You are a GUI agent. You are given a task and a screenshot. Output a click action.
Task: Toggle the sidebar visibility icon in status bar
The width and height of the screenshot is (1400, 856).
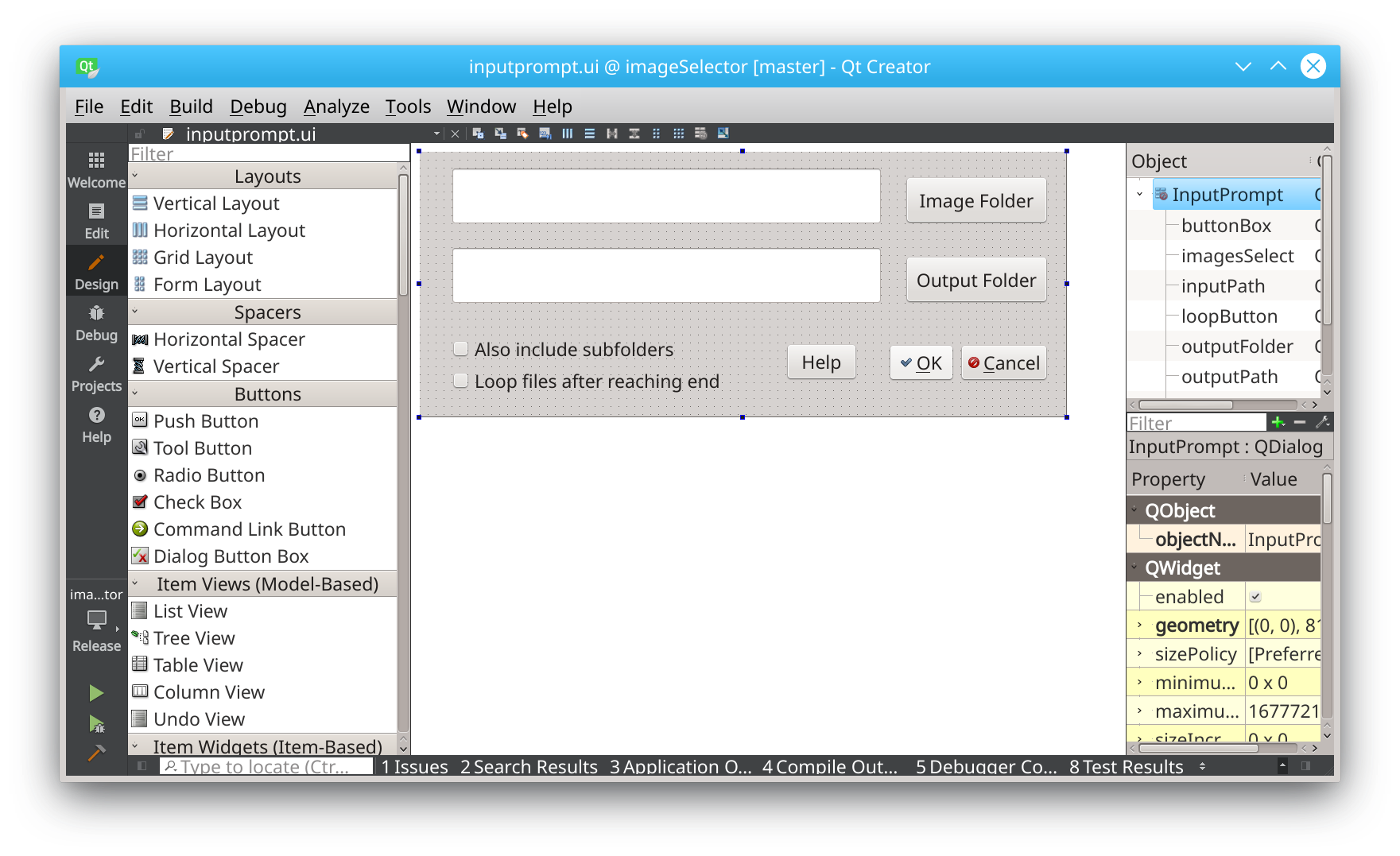[x=142, y=766]
